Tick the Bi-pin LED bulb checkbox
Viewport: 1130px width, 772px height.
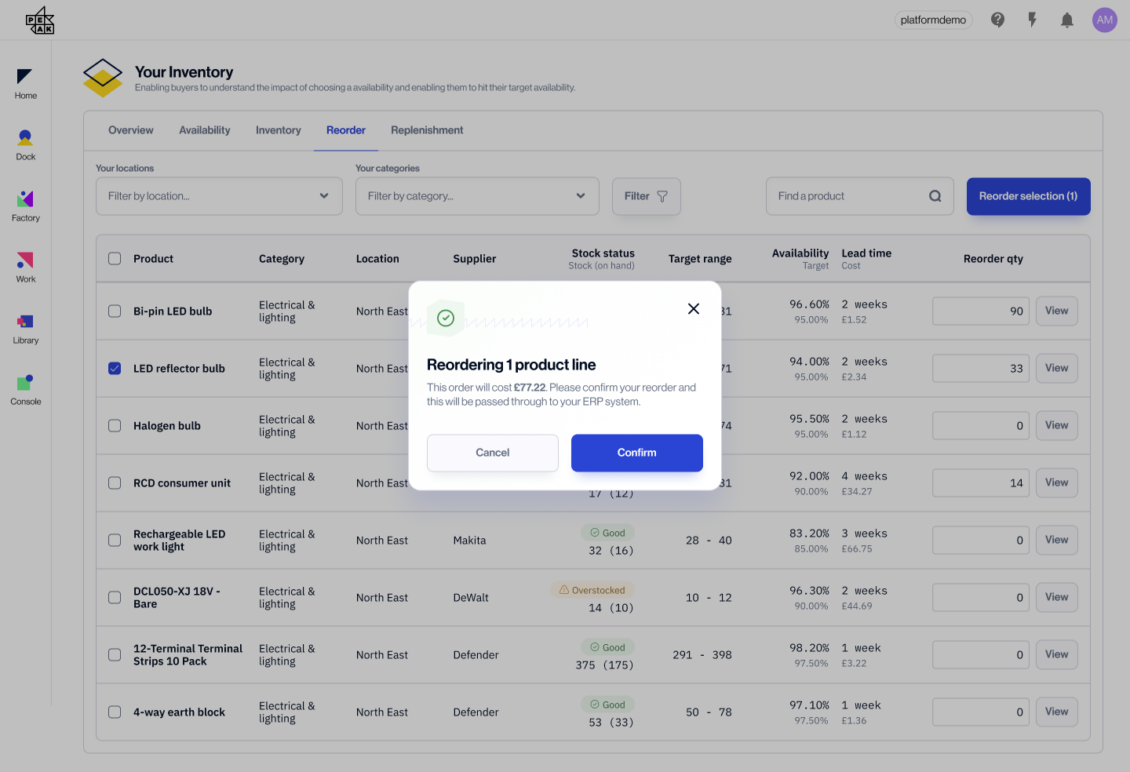coord(114,311)
